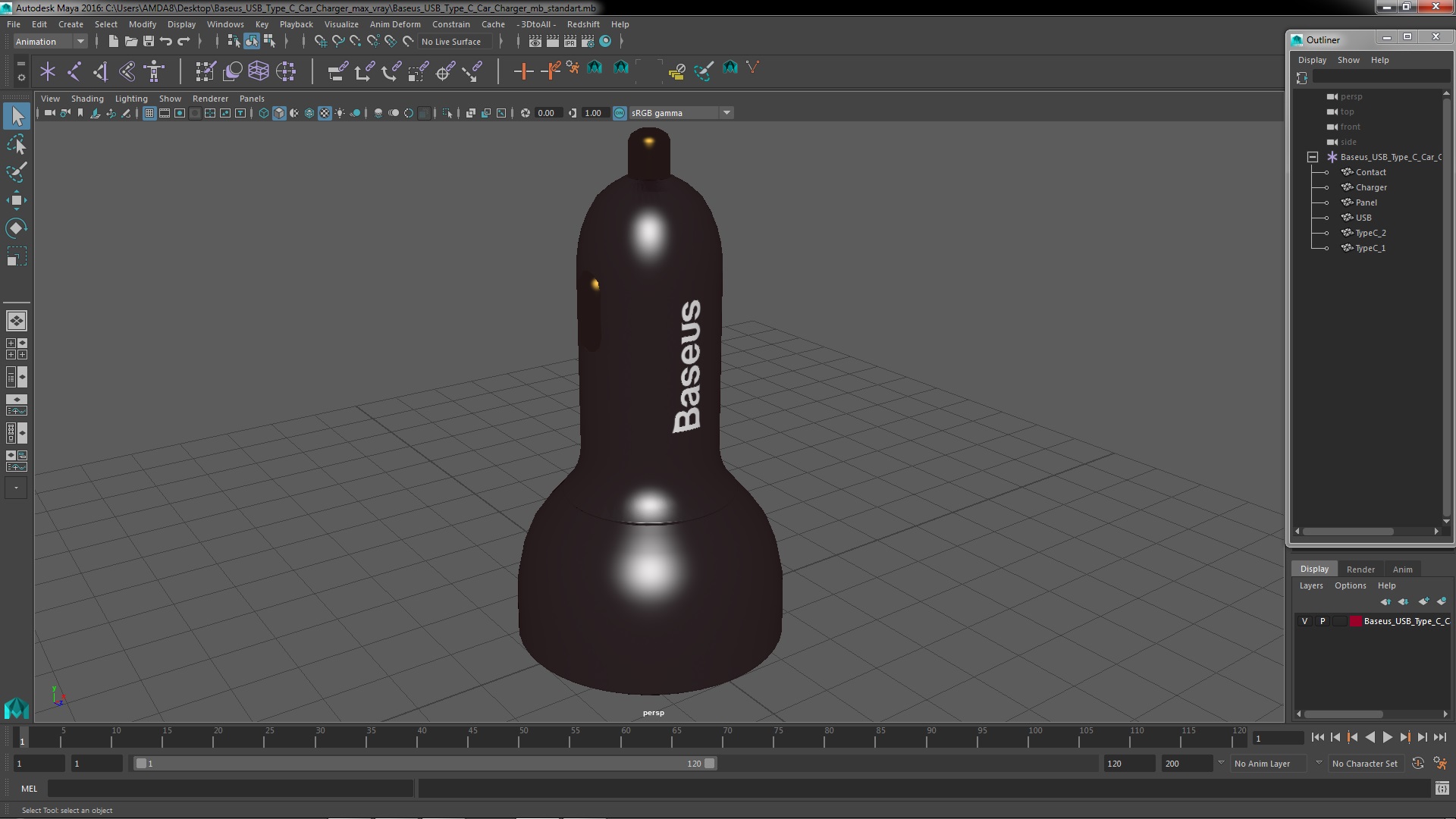Click the Create Lattice shelf icon

pyautogui.click(x=259, y=71)
